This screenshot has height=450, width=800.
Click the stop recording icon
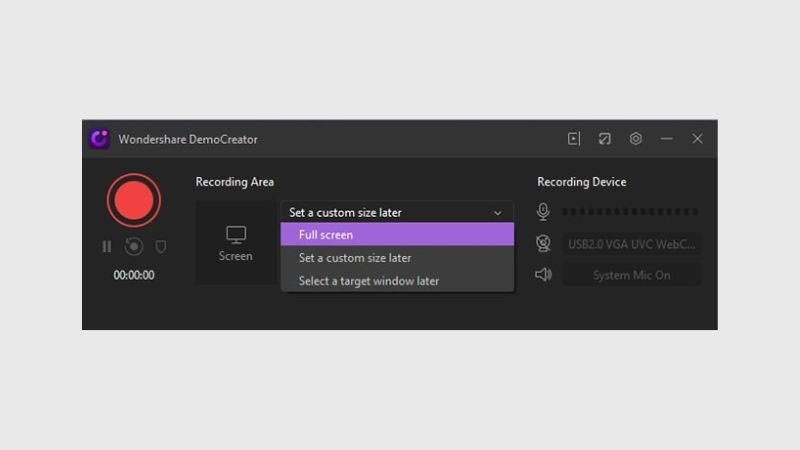coord(134,246)
